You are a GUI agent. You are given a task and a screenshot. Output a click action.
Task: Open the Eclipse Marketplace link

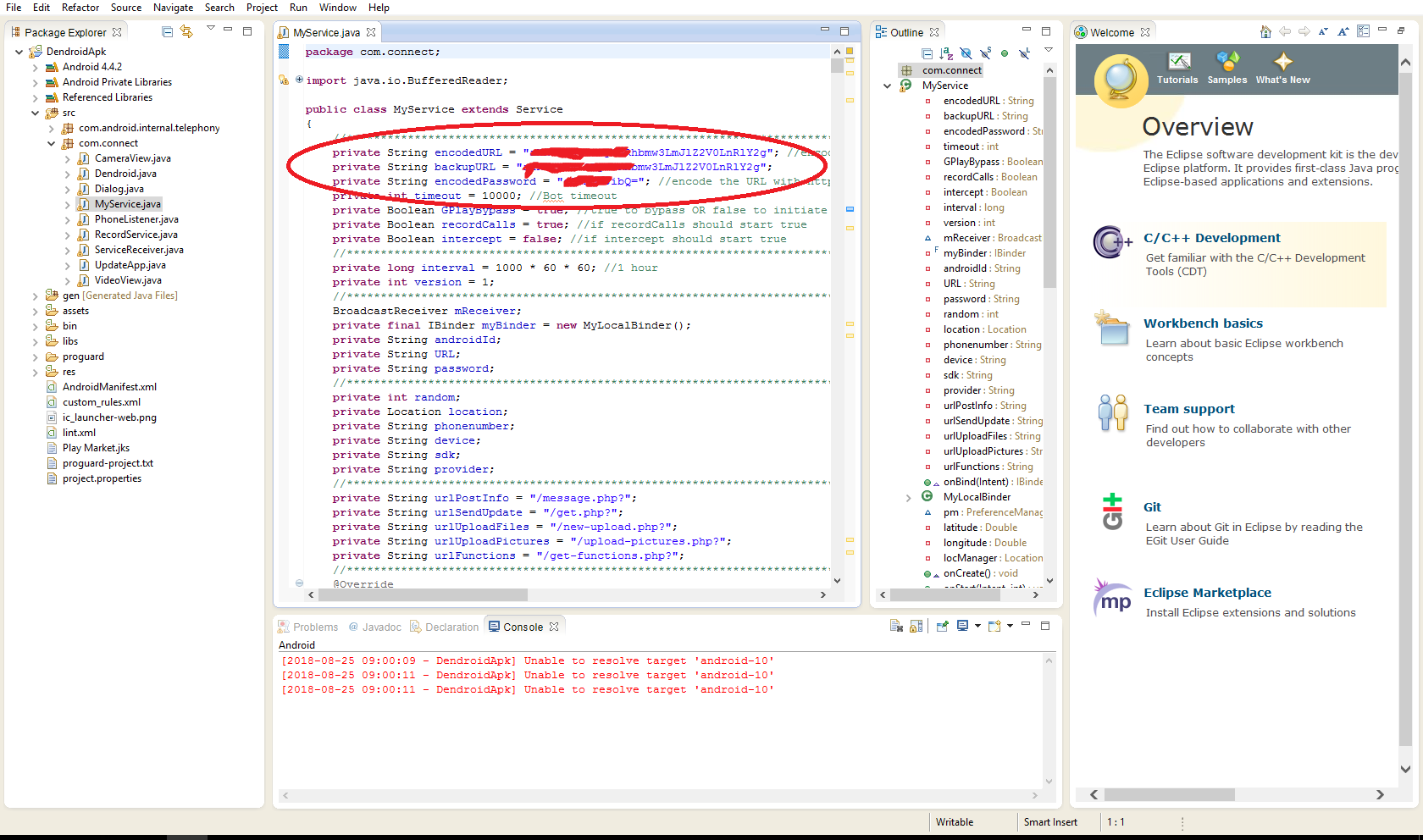click(1207, 593)
